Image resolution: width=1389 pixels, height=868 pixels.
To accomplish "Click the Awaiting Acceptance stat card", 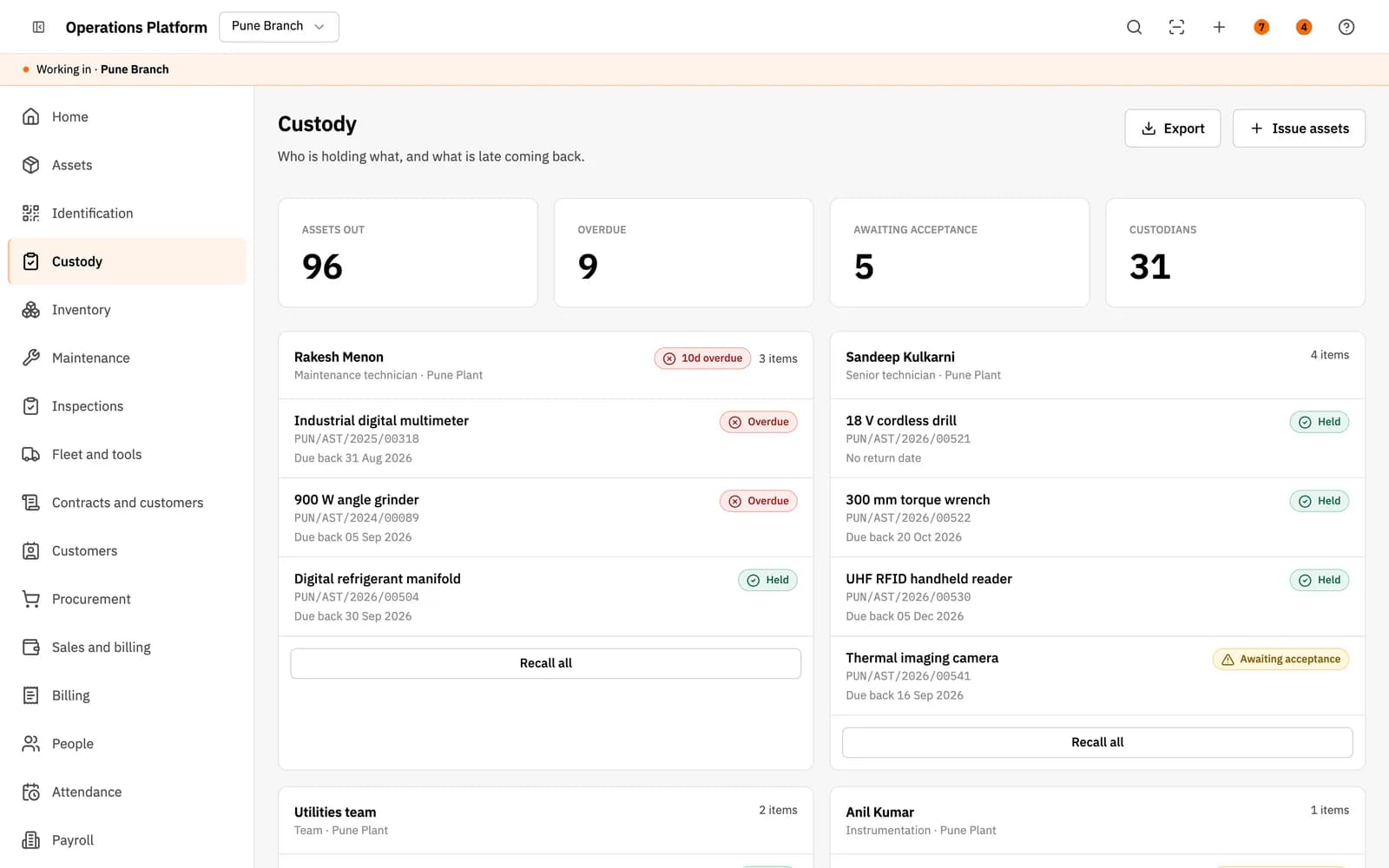I will 959,253.
